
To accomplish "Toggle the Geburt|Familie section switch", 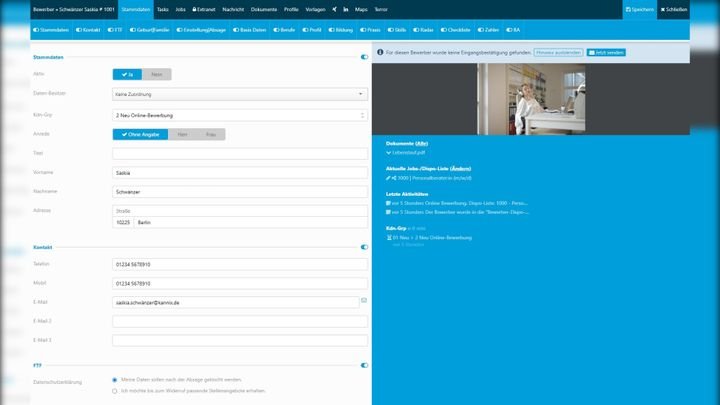I will (x=132, y=30).
